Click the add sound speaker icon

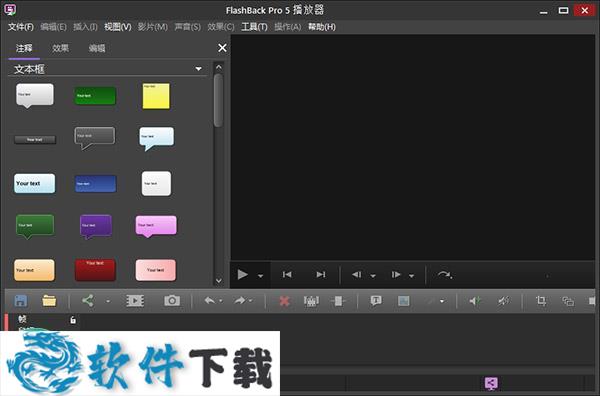pyautogui.click(x=474, y=301)
